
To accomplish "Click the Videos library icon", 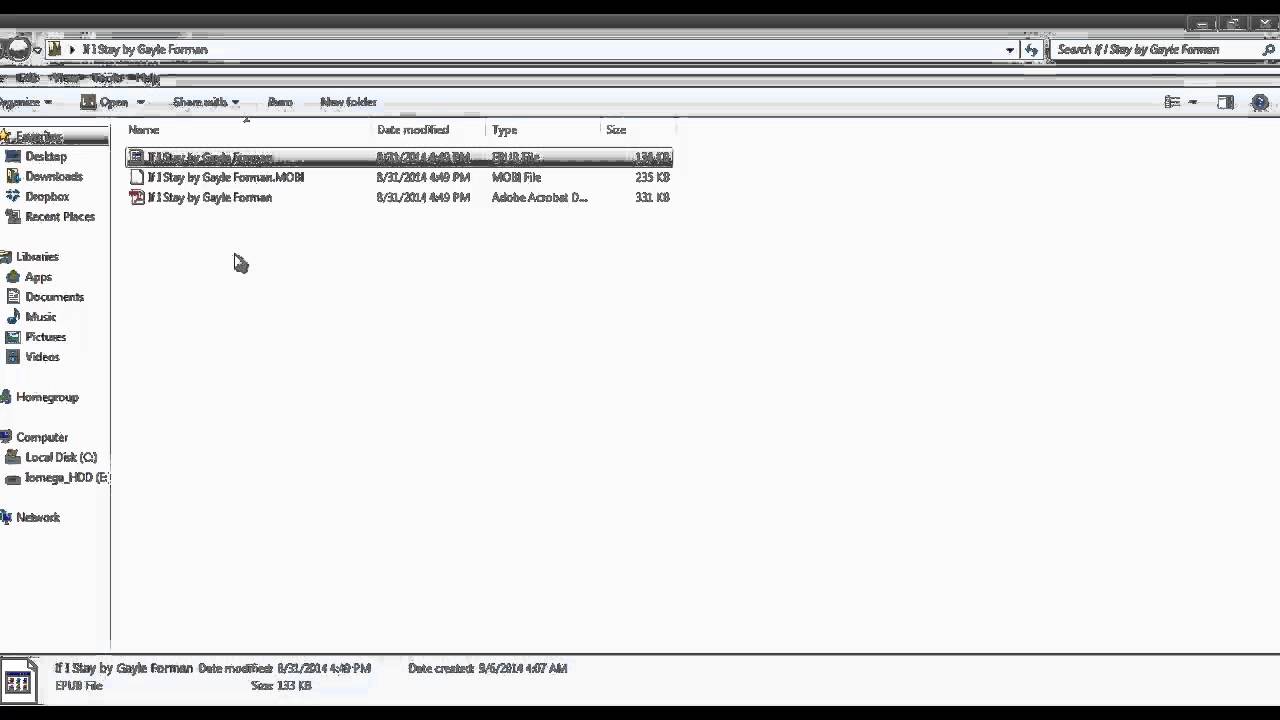I will click(x=13, y=357).
